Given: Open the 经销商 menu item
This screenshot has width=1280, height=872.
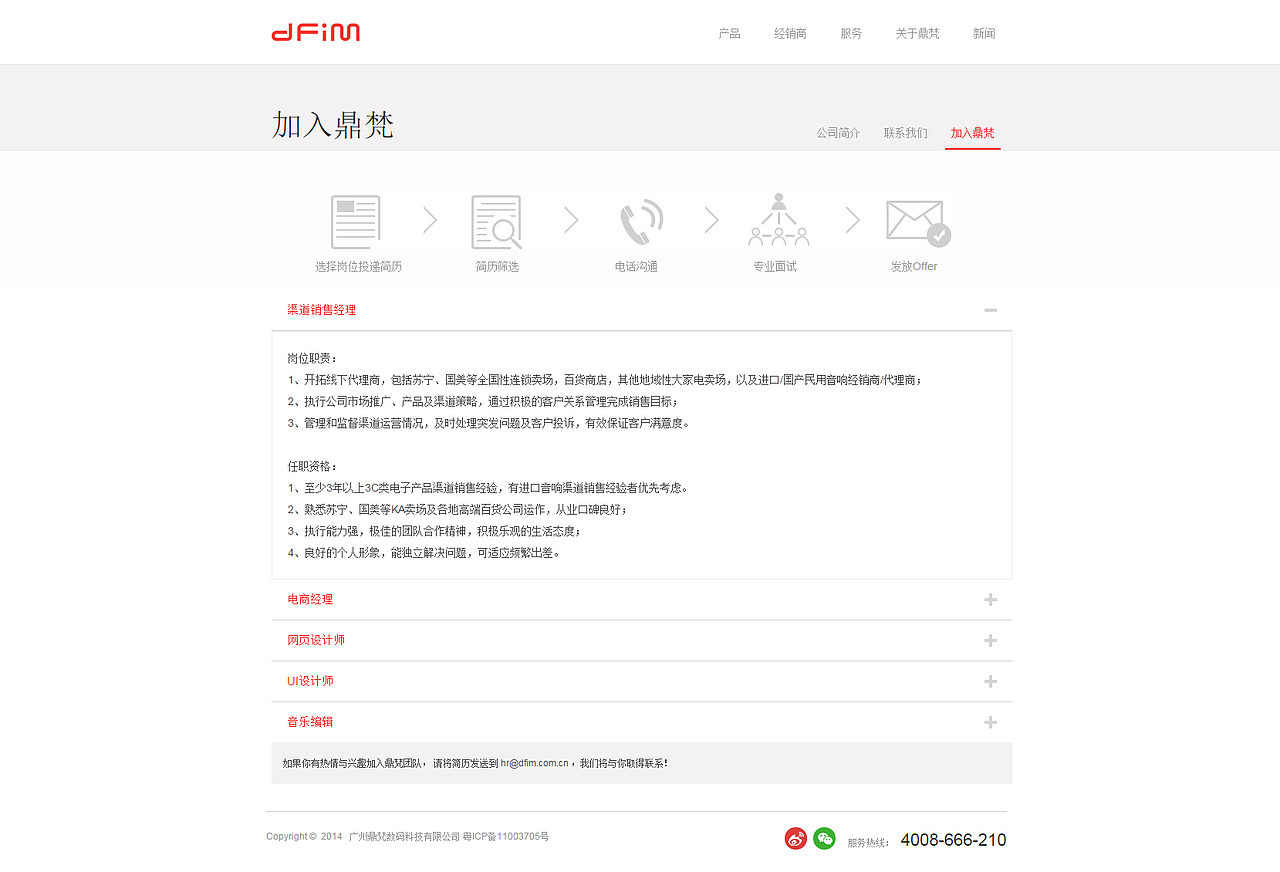Looking at the screenshot, I should (790, 33).
